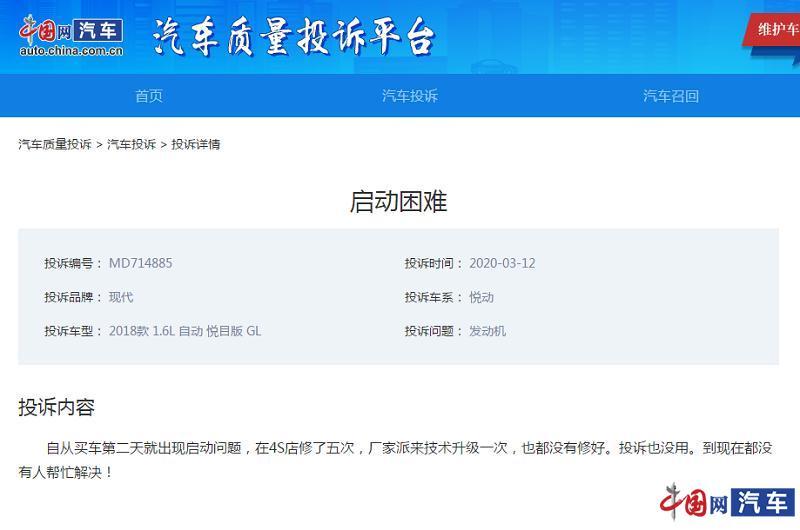Click the 中国网汽车 logo in header
Screen dimensions: 800x530
click(72, 36)
